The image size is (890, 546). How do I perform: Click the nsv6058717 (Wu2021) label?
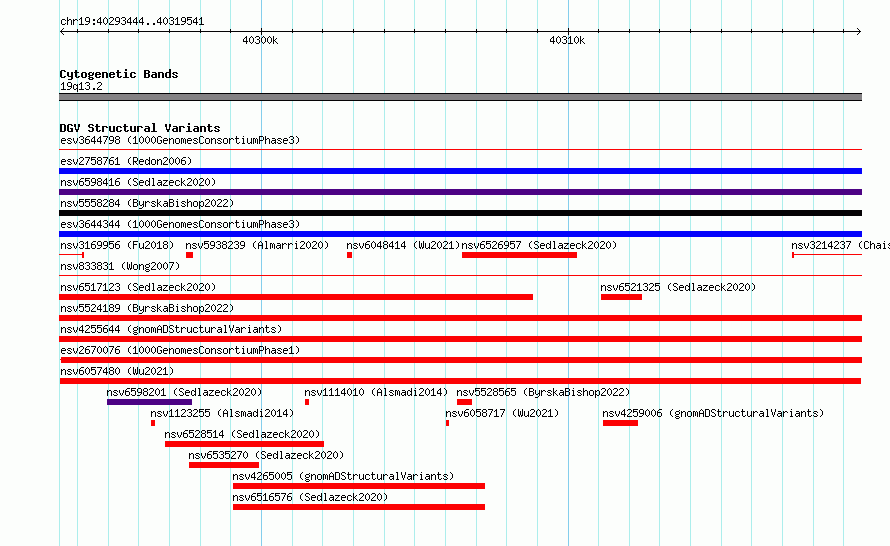click(502, 413)
